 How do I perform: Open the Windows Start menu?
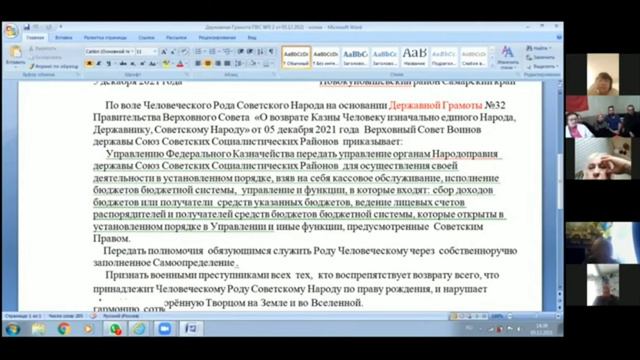pyautogui.click(x=13, y=329)
